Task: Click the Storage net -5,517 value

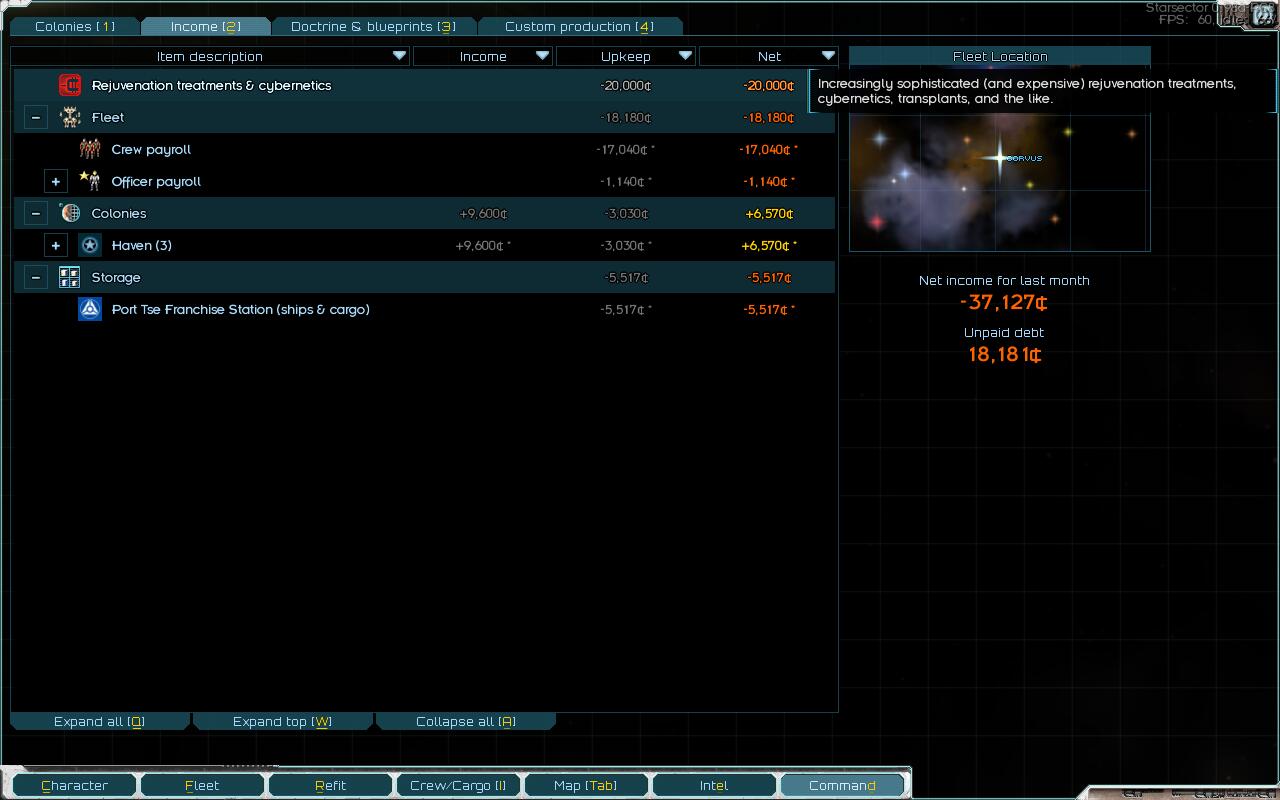Action: (x=769, y=277)
